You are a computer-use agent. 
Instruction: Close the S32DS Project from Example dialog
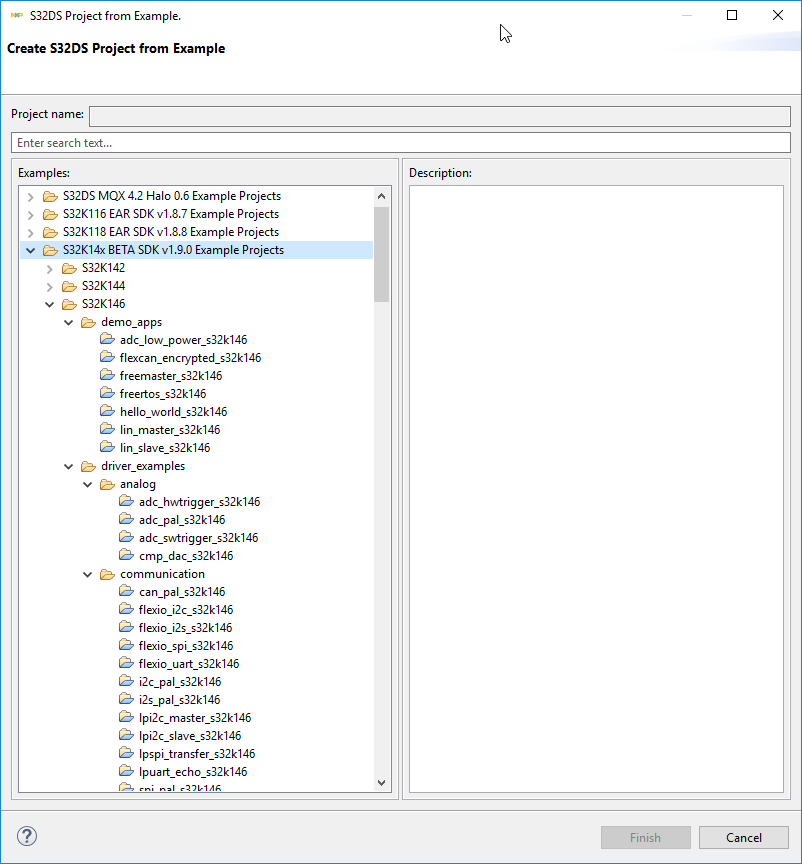click(x=778, y=15)
